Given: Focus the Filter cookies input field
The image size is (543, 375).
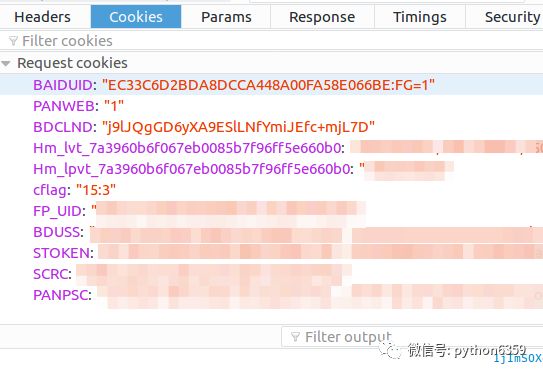Looking at the screenshot, I should click(x=272, y=41).
